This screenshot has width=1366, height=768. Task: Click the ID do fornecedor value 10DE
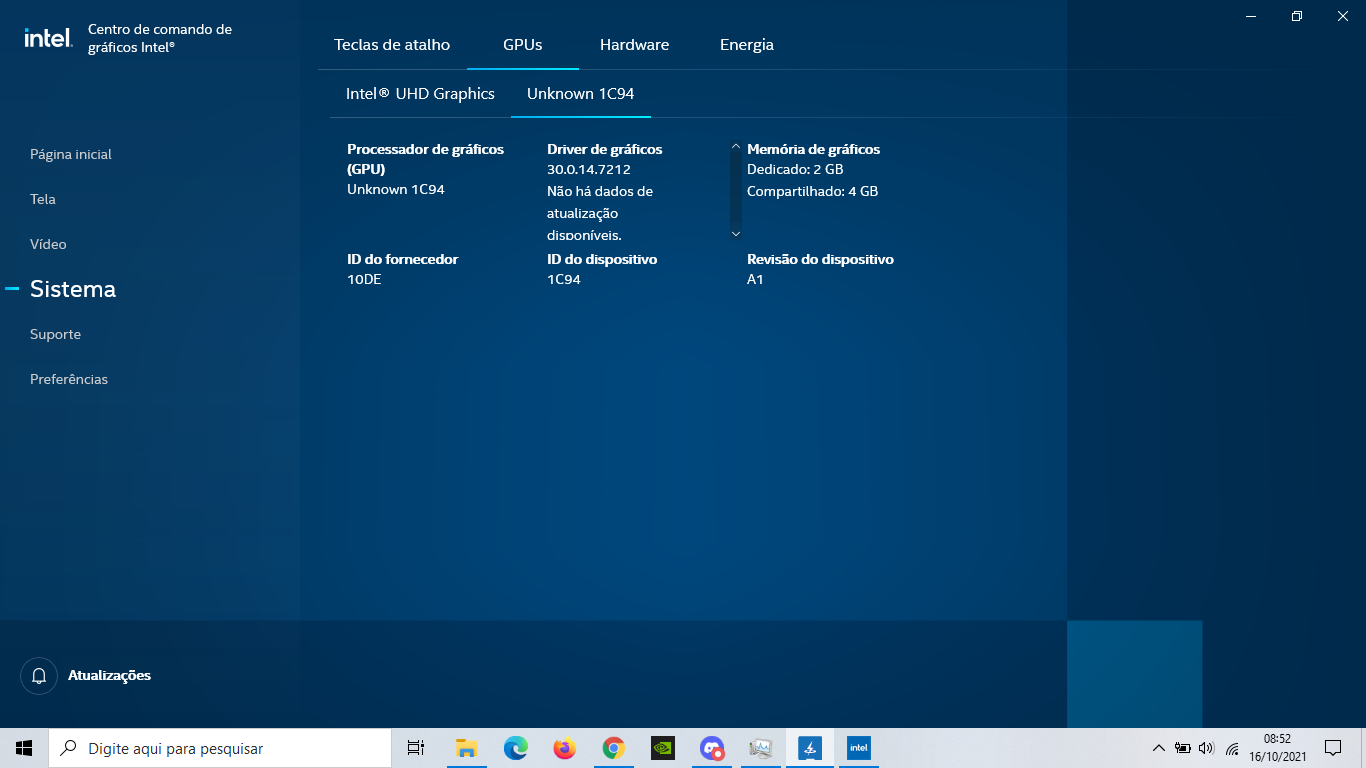click(364, 280)
